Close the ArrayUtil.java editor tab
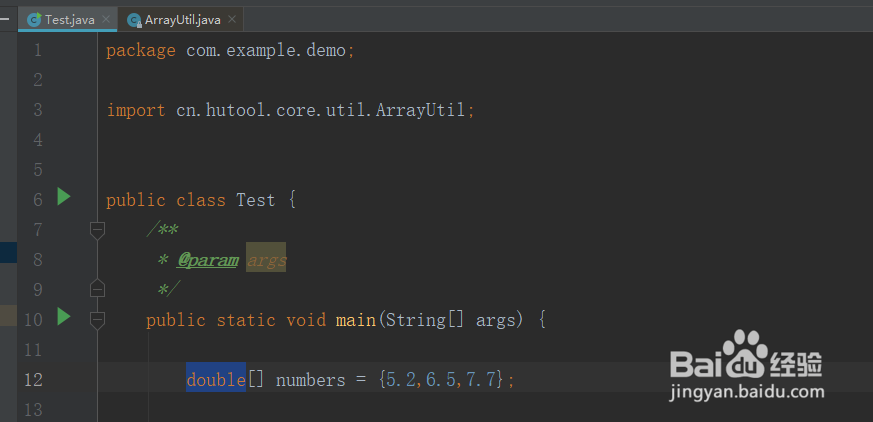The width and height of the screenshot is (873, 422). pyautogui.click(x=232, y=20)
